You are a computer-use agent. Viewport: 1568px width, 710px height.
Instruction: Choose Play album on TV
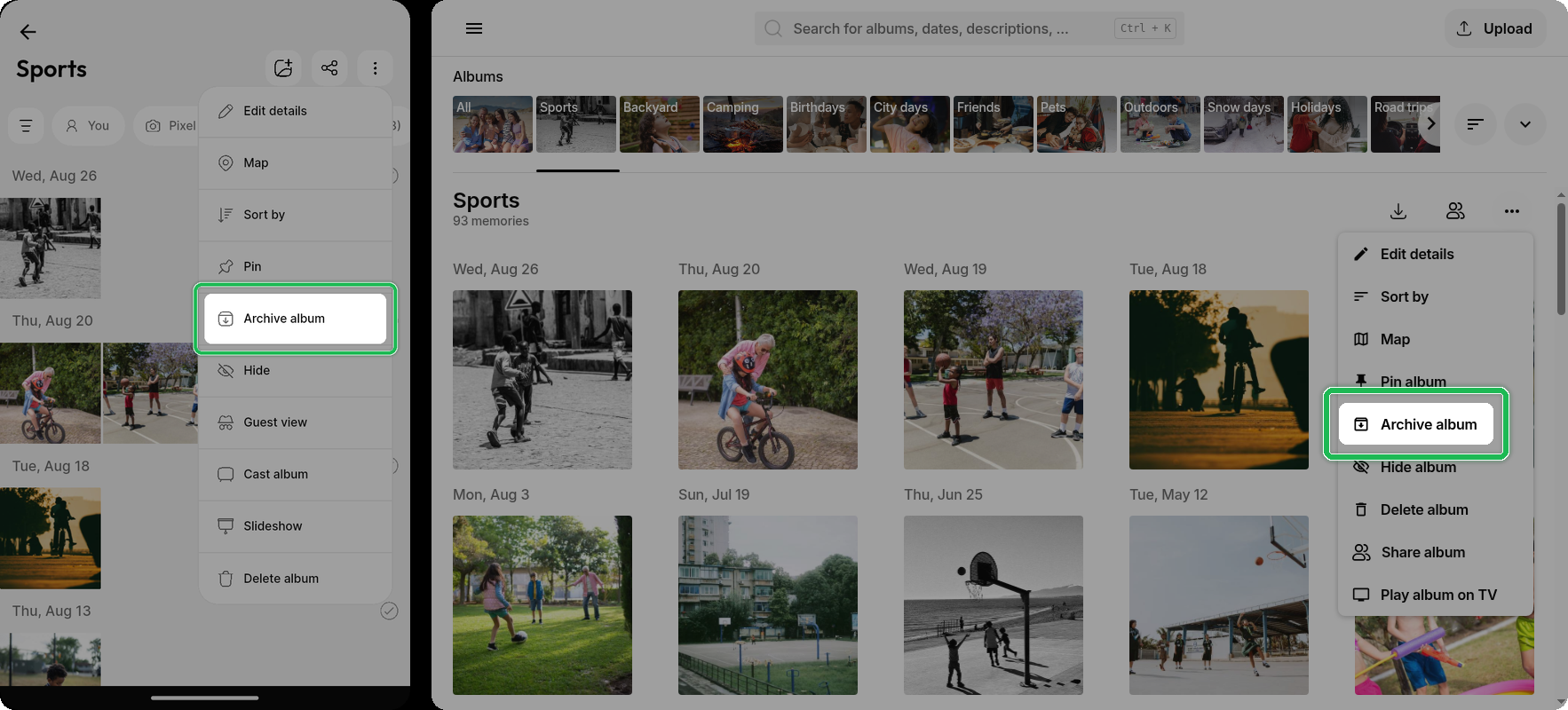pyautogui.click(x=1436, y=595)
